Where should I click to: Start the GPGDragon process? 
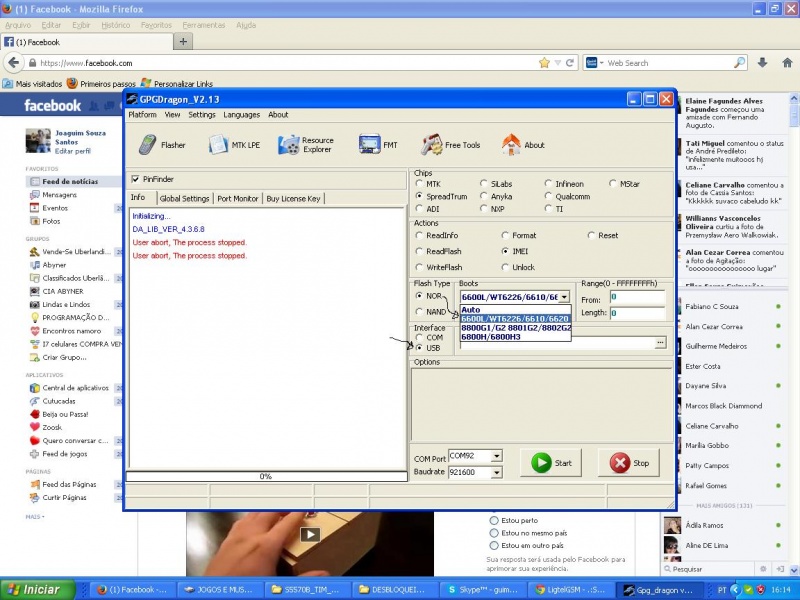tap(551, 463)
